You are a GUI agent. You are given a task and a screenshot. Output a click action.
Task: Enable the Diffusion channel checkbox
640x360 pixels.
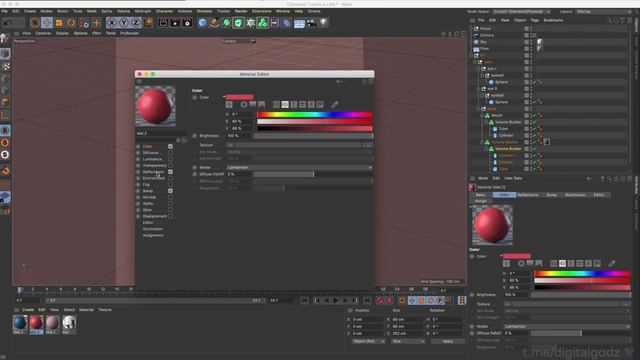170,153
